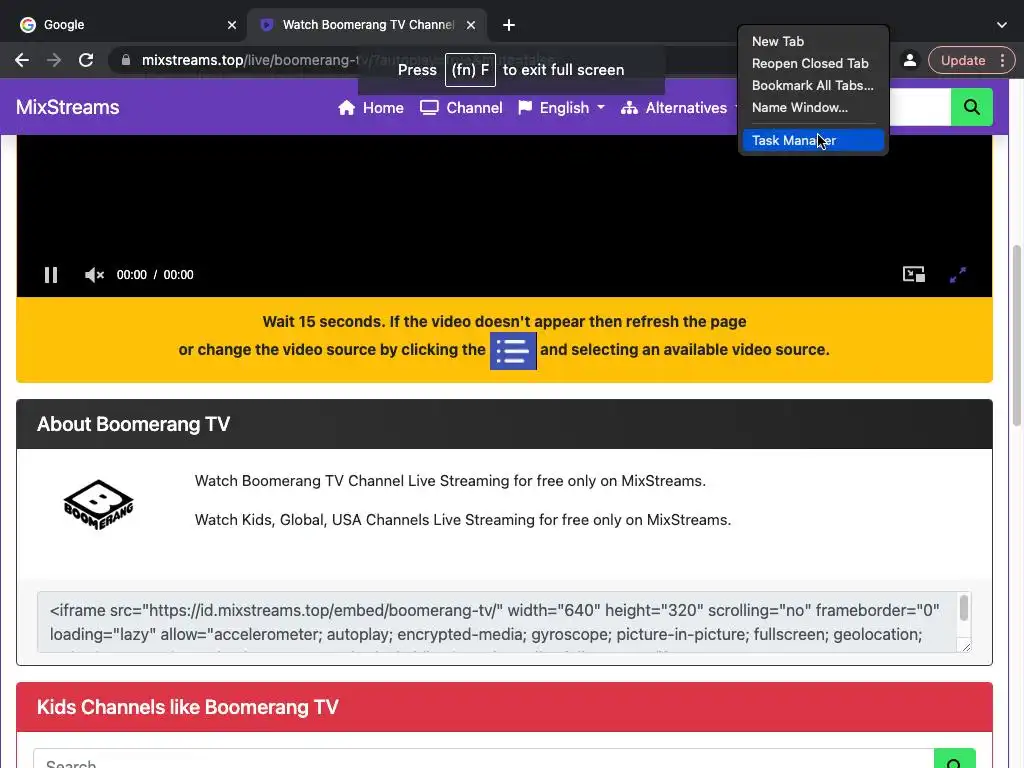Click the blue video source list icon
The width and height of the screenshot is (1024, 768).
(x=513, y=351)
